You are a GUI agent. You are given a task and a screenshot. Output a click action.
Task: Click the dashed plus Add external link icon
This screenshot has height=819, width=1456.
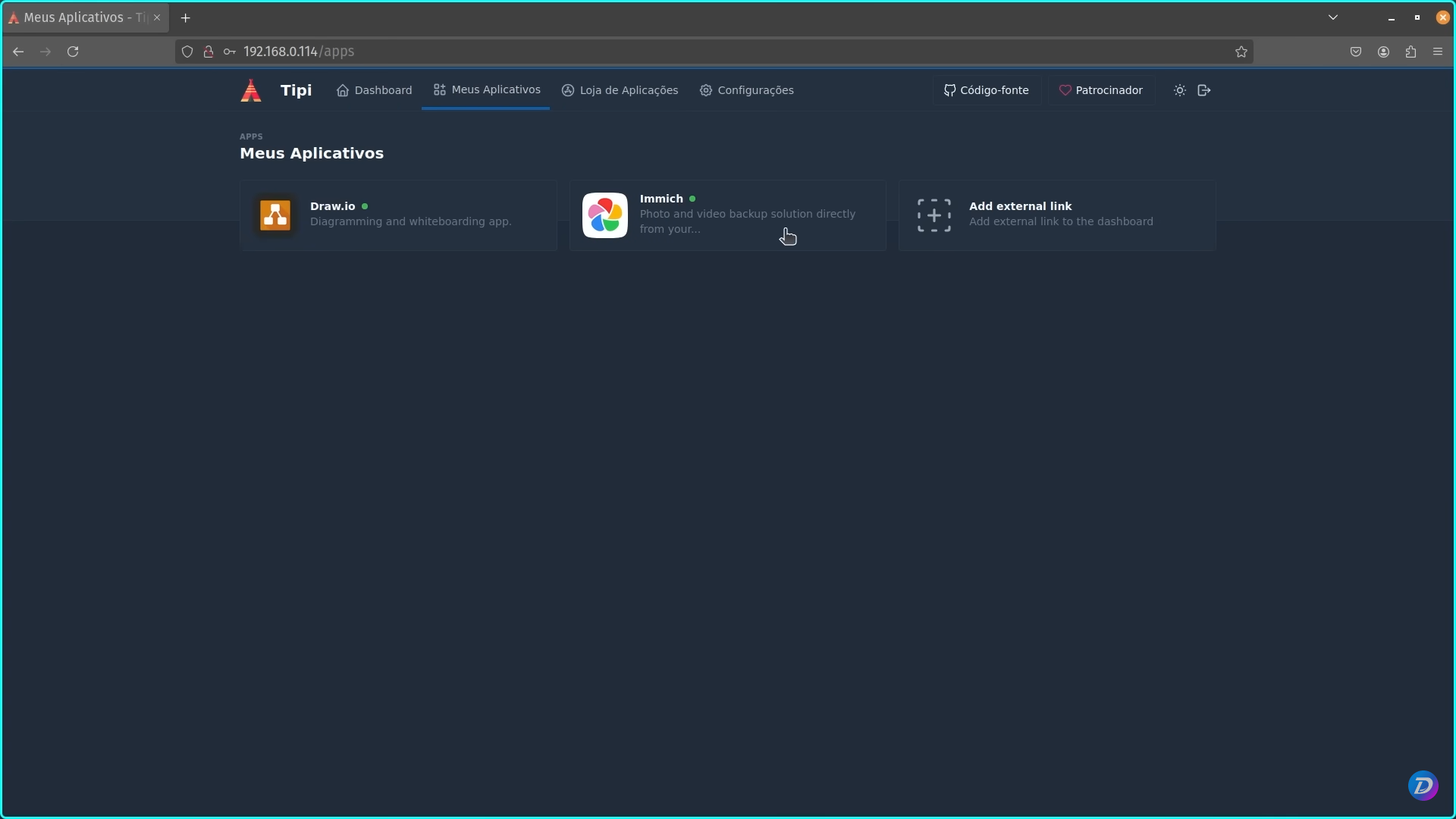934,215
